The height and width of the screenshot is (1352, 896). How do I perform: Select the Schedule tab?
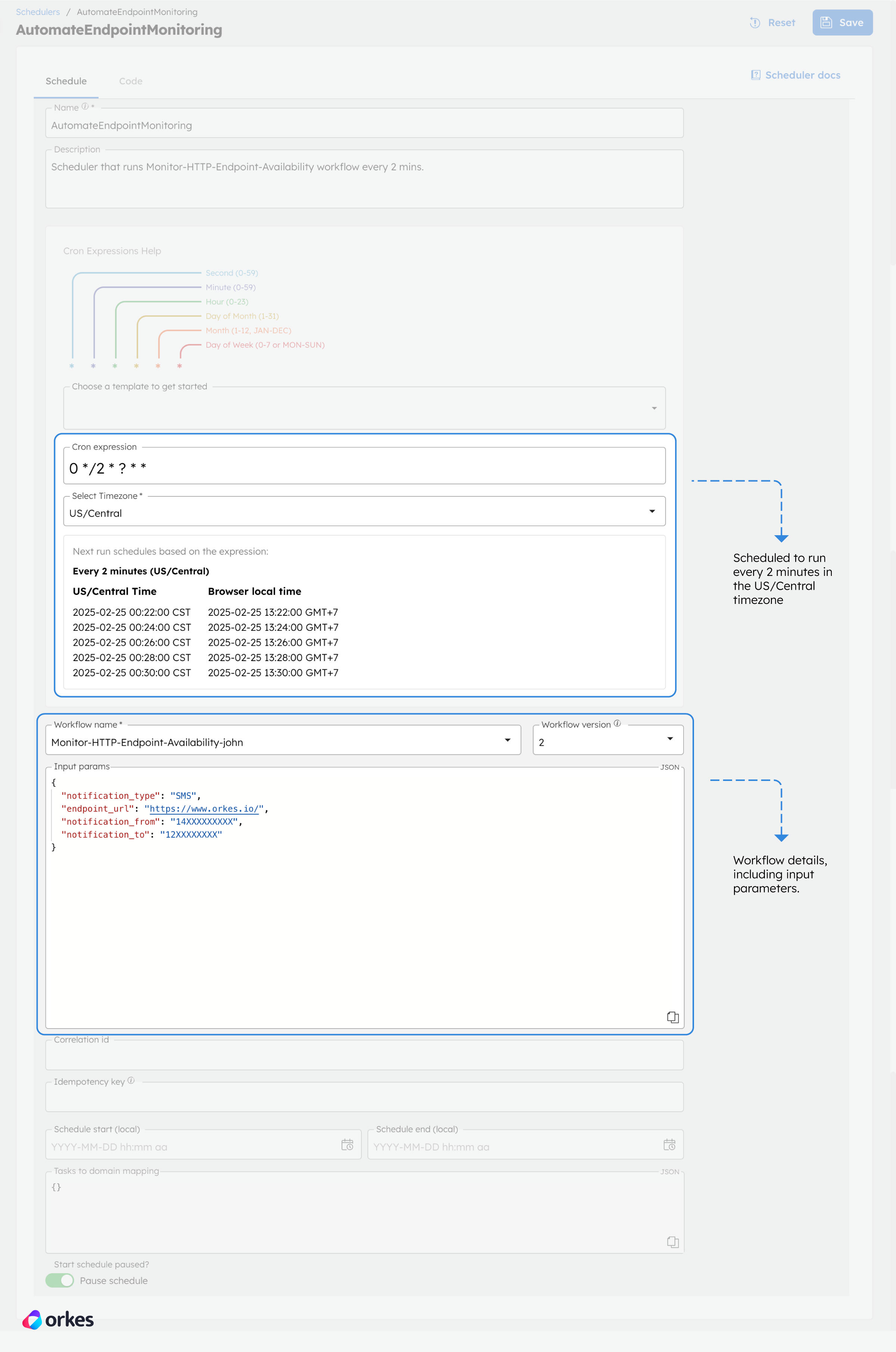pyautogui.click(x=66, y=81)
